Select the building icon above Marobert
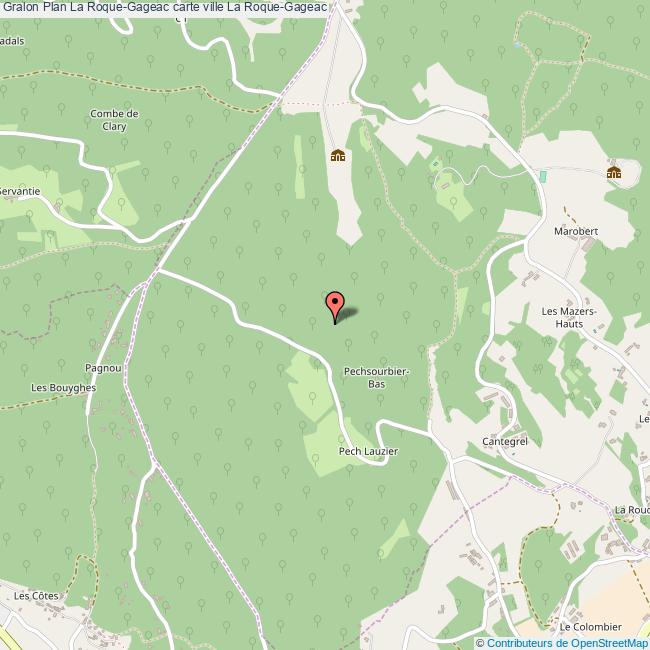The height and width of the screenshot is (650, 650). 614,172
